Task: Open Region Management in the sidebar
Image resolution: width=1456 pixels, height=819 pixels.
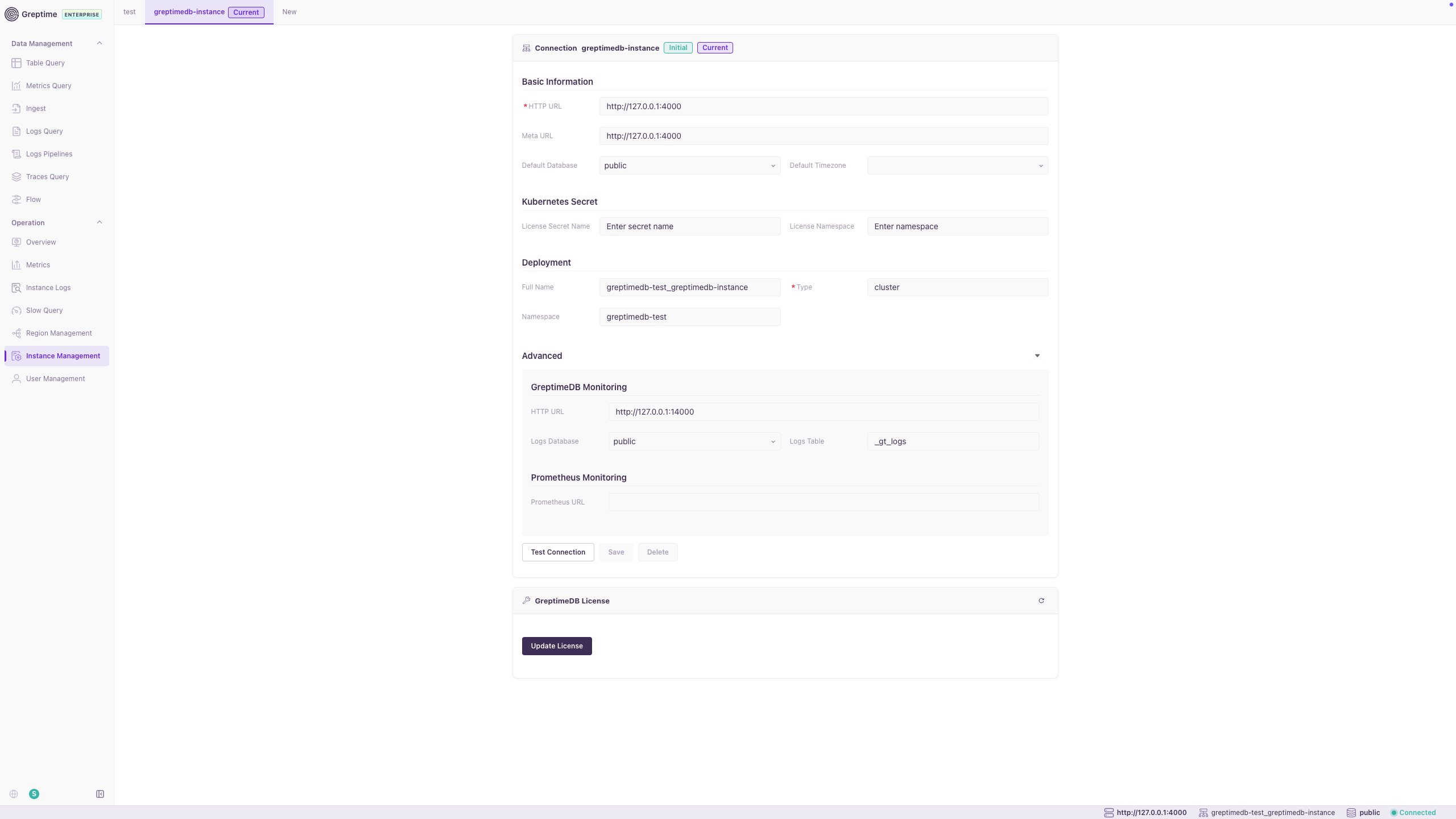Action: [56, 333]
